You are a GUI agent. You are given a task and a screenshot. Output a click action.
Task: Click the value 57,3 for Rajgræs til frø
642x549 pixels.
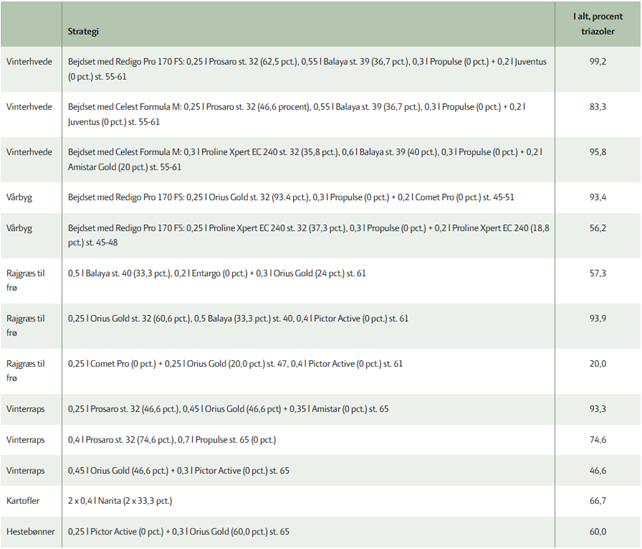[x=598, y=273]
